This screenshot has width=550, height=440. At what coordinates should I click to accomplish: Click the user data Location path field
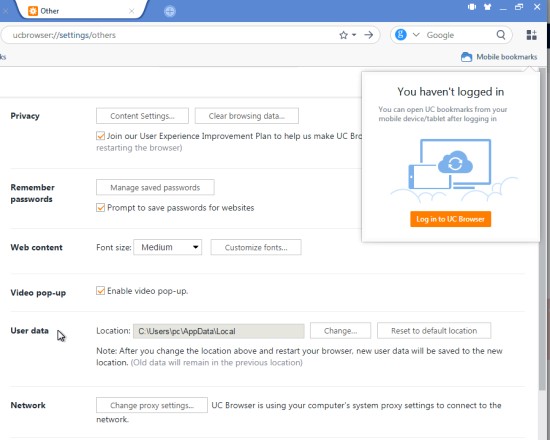pos(219,331)
